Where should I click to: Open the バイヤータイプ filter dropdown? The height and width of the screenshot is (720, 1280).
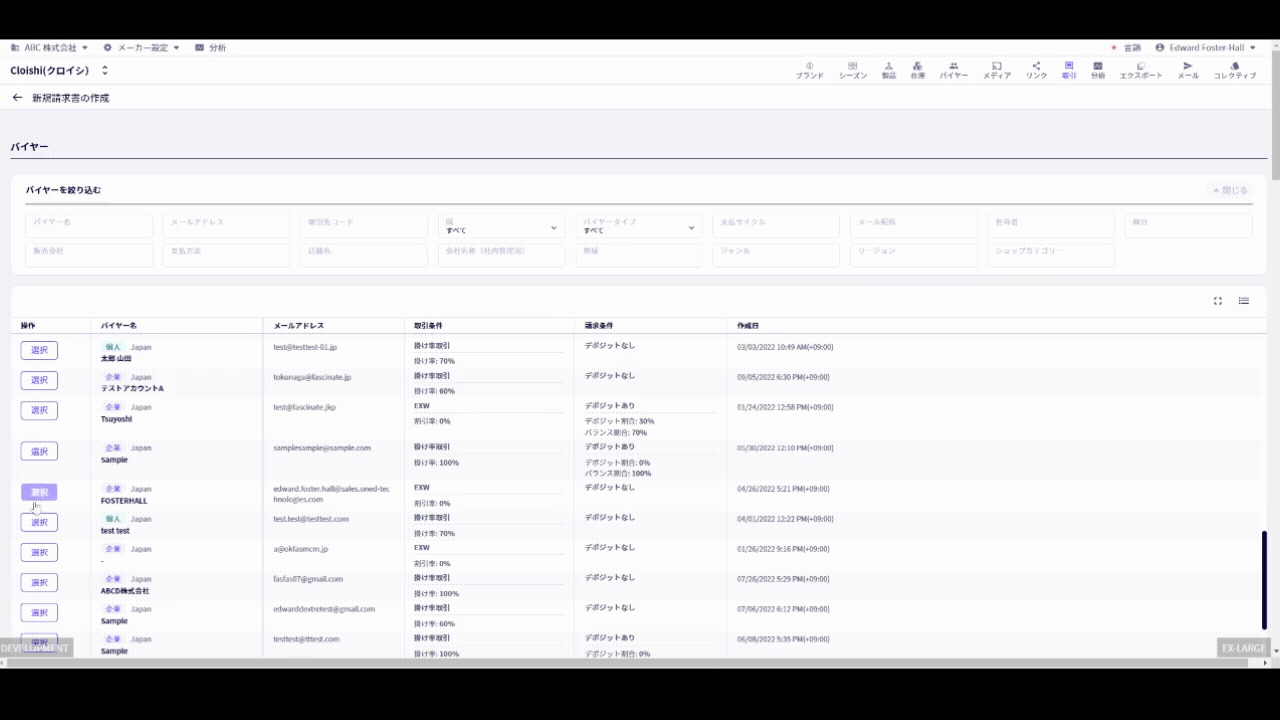click(x=639, y=226)
